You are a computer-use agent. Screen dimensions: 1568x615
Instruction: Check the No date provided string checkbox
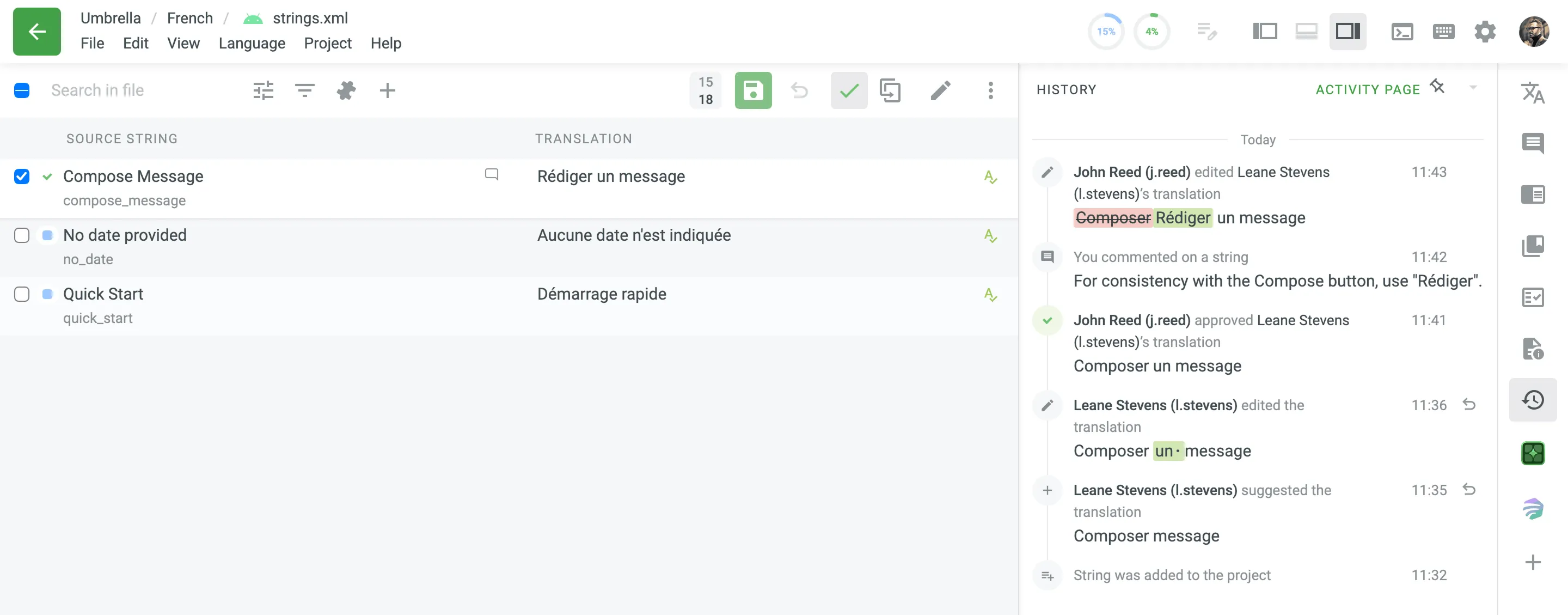click(22, 236)
